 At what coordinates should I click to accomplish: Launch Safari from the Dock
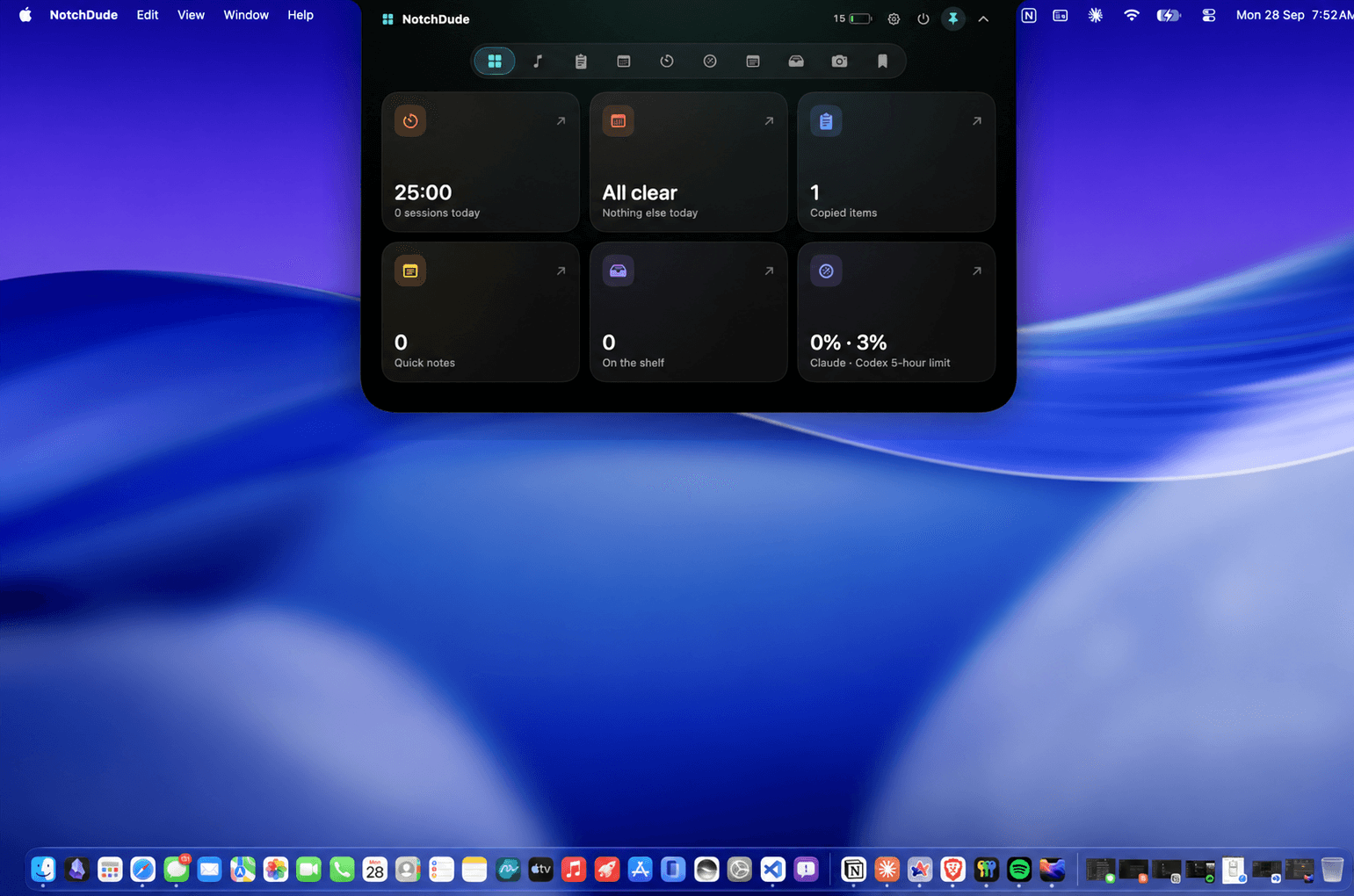pos(143,870)
